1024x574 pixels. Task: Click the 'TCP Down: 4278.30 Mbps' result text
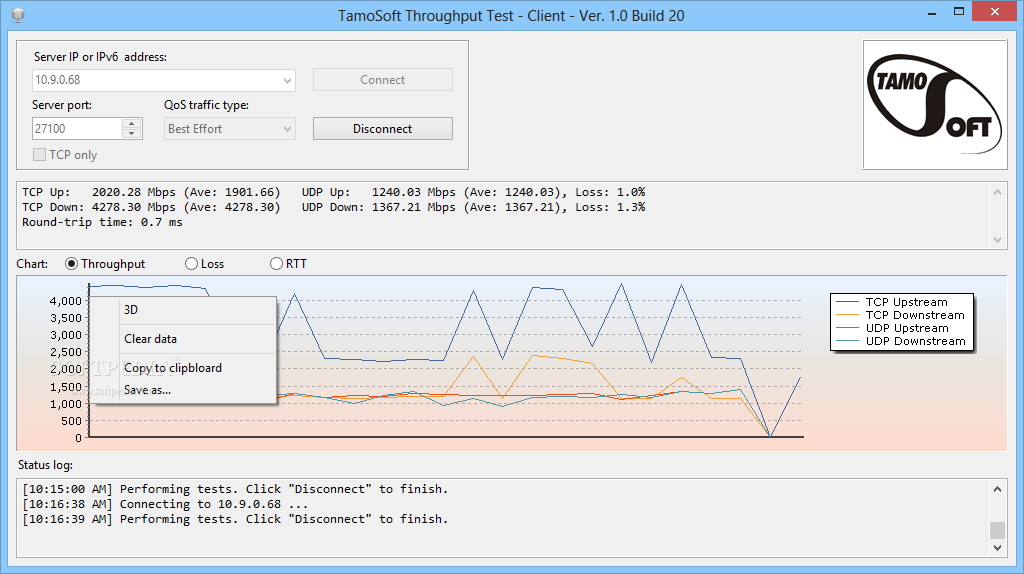pyautogui.click(x=99, y=207)
